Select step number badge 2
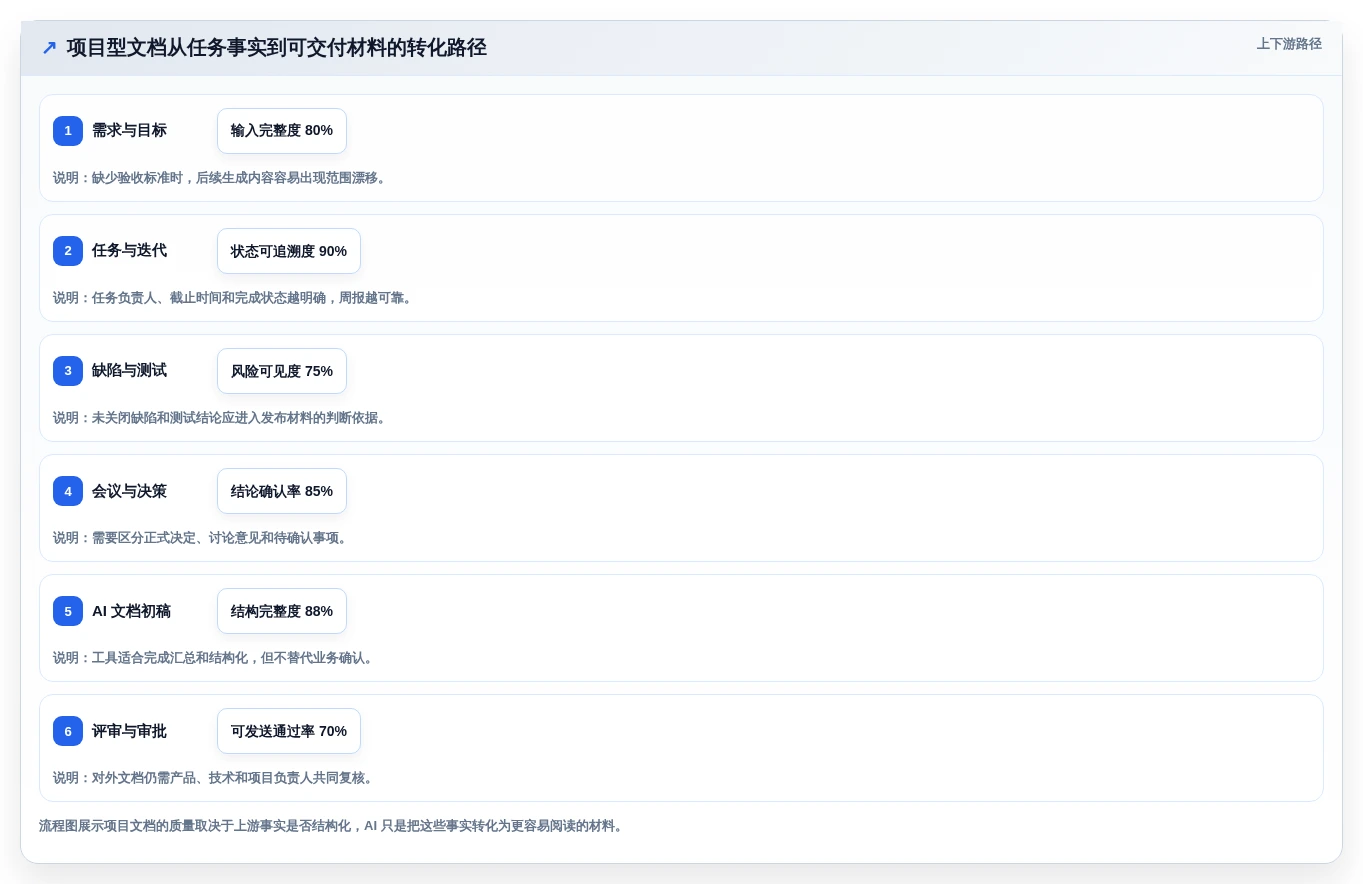1363x884 pixels. [68, 251]
